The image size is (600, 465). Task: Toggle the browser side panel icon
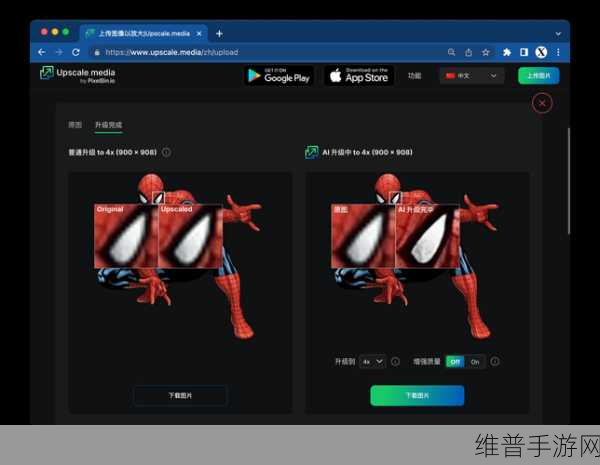coord(524,52)
